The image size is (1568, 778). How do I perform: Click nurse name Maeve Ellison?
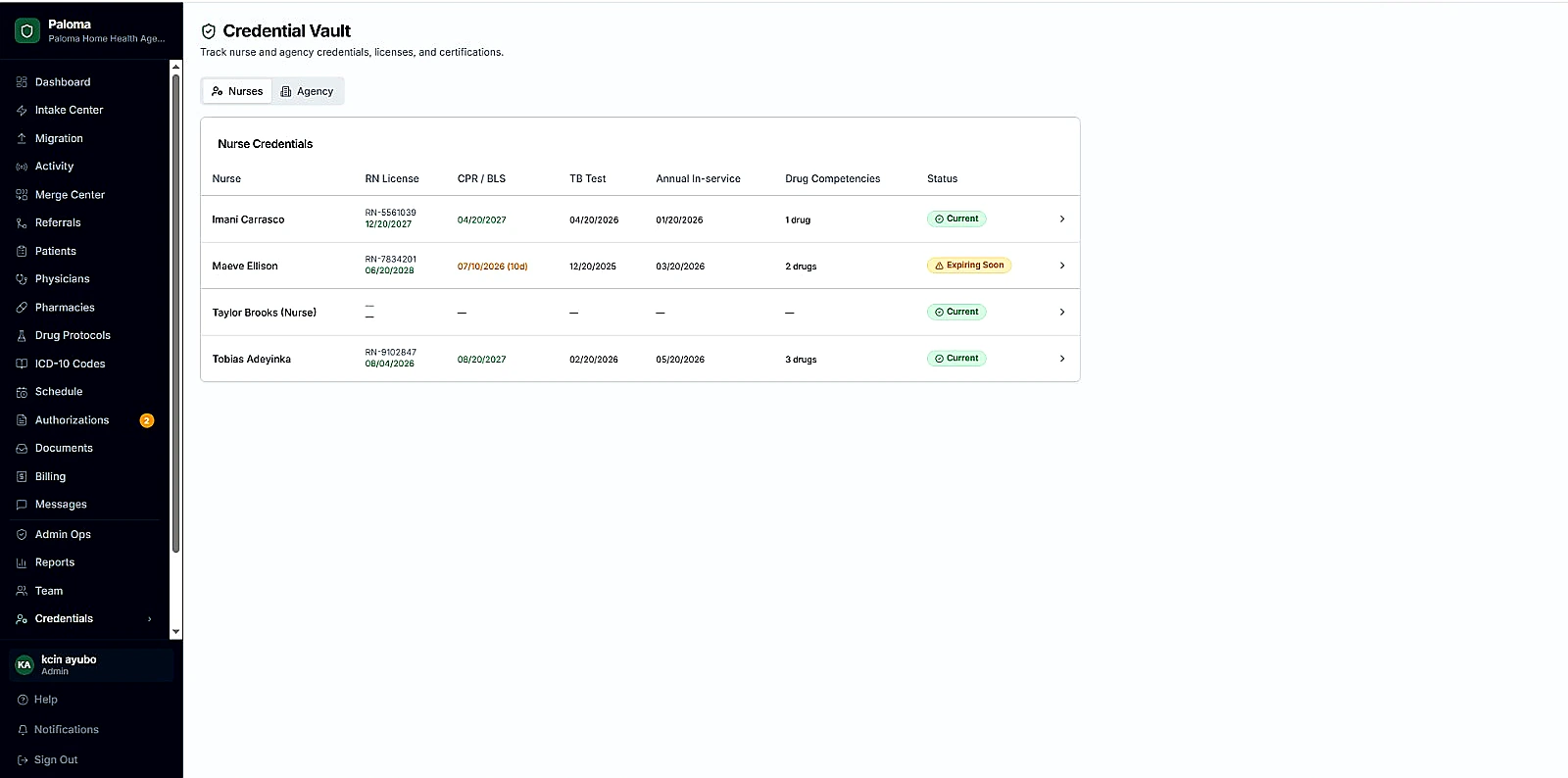coord(245,267)
